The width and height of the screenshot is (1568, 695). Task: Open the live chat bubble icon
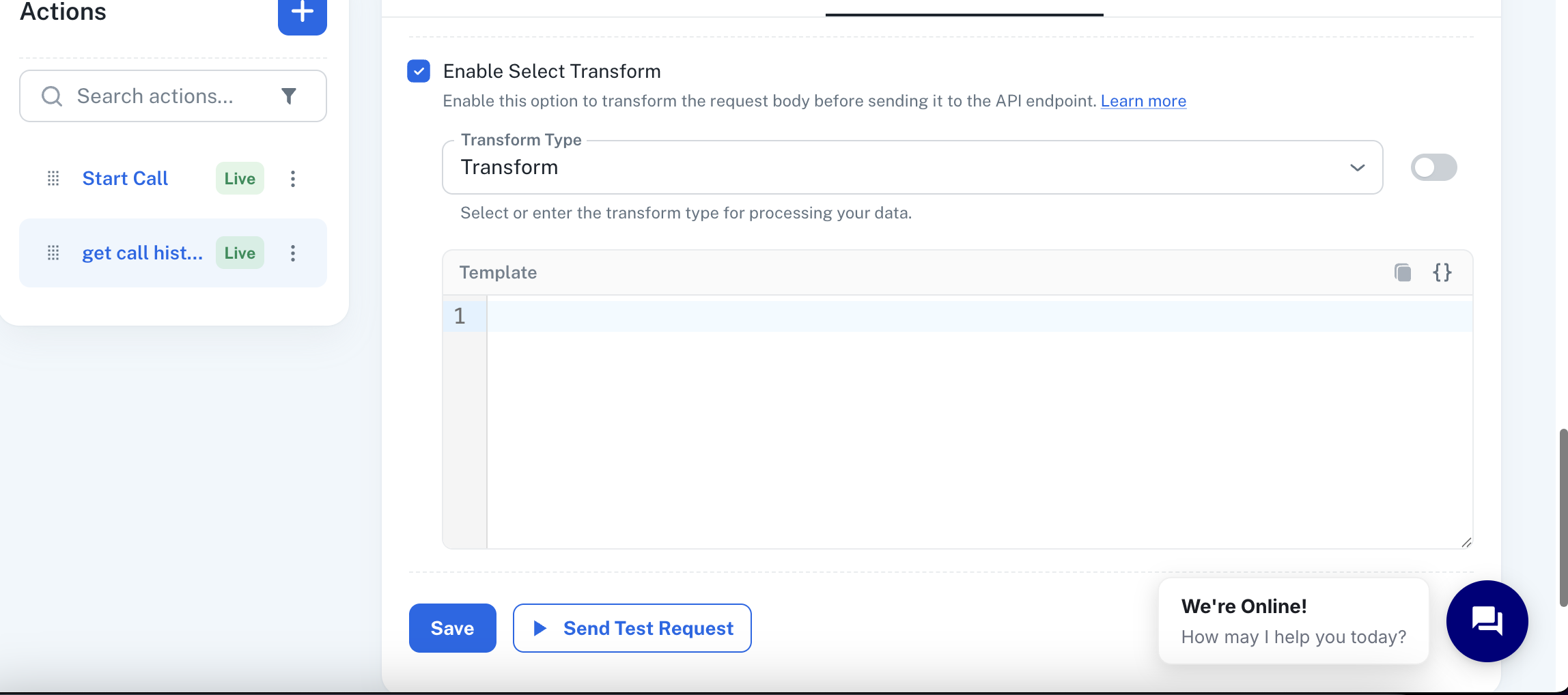[1487, 621]
